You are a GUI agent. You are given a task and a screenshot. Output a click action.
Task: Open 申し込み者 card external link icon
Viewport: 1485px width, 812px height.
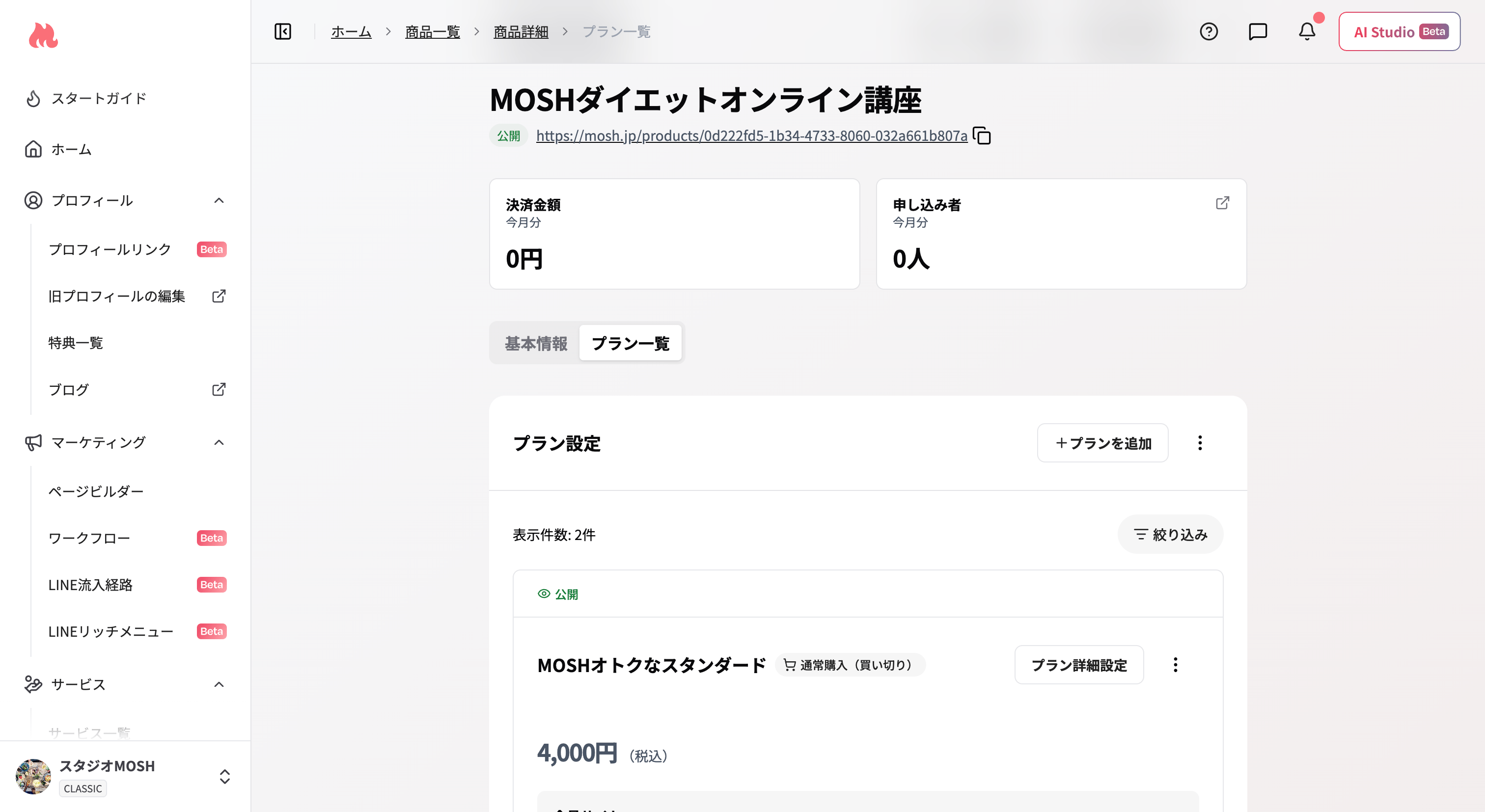[x=1222, y=203]
